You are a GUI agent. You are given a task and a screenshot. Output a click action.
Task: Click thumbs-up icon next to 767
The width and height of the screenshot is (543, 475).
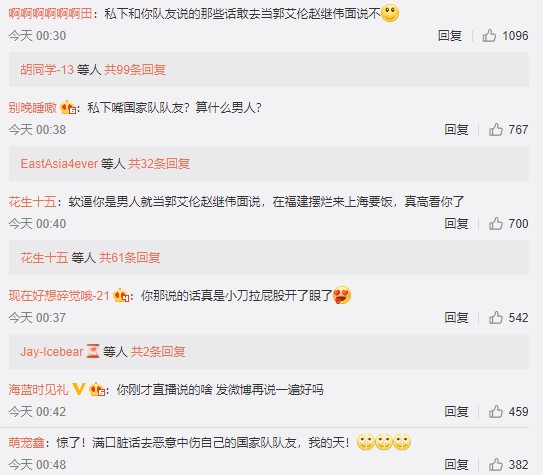click(x=496, y=130)
